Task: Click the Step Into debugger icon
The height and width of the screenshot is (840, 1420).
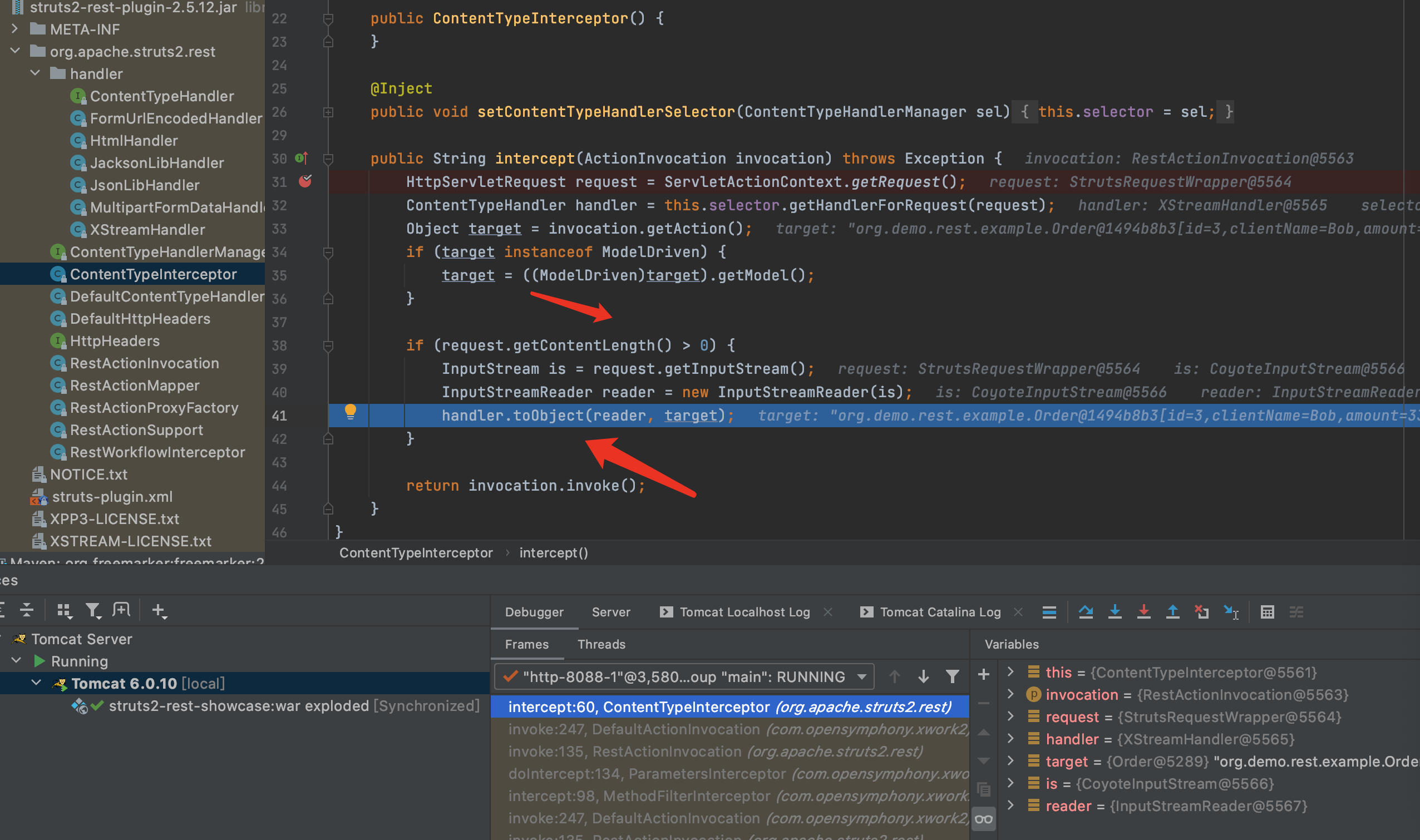Action: (x=1115, y=612)
